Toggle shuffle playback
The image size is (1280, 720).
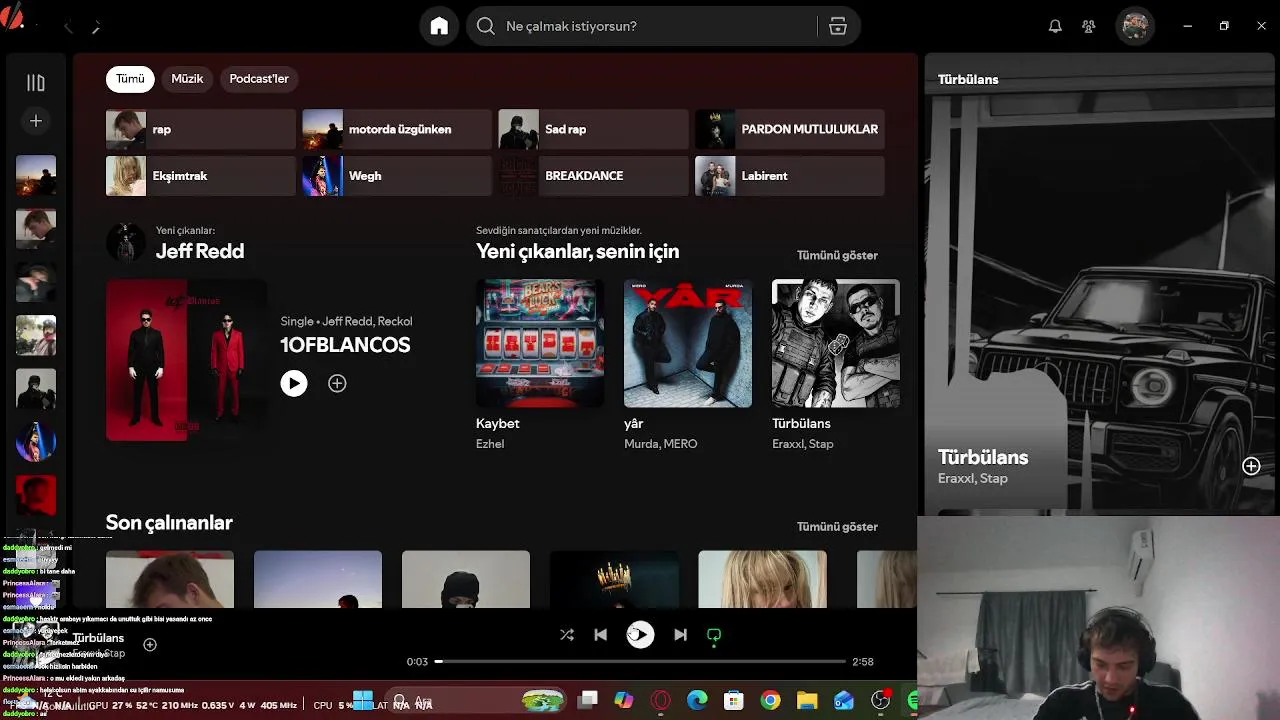click(x=567, y=635)
